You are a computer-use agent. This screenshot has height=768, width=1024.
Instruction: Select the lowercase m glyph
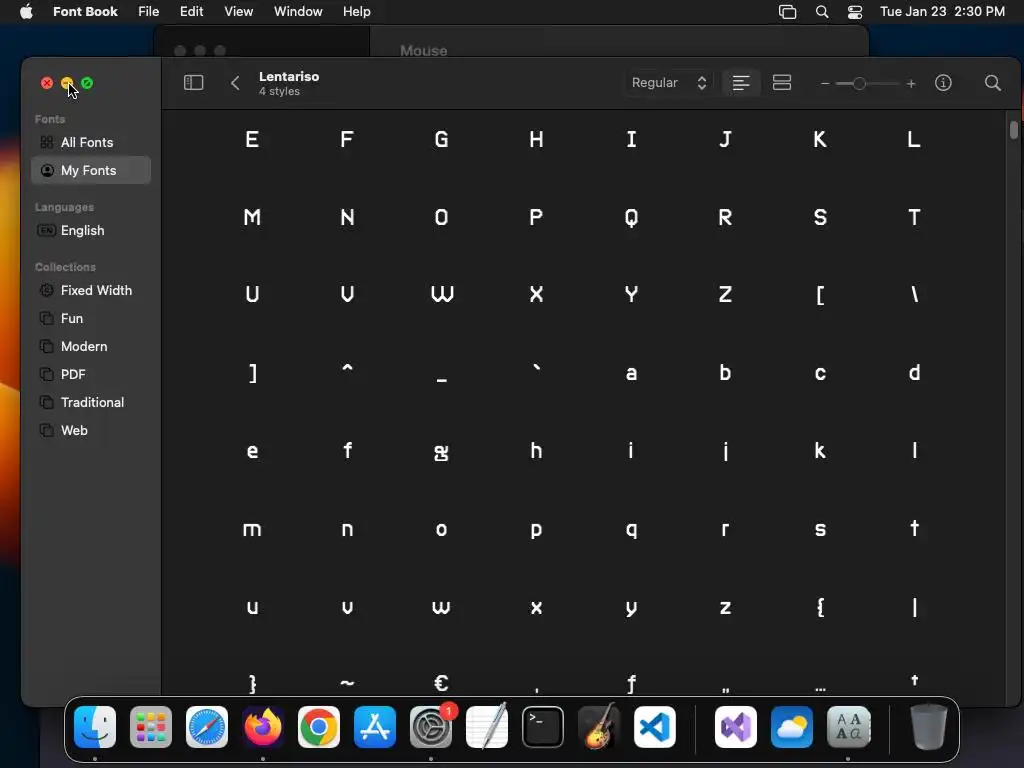252,530
